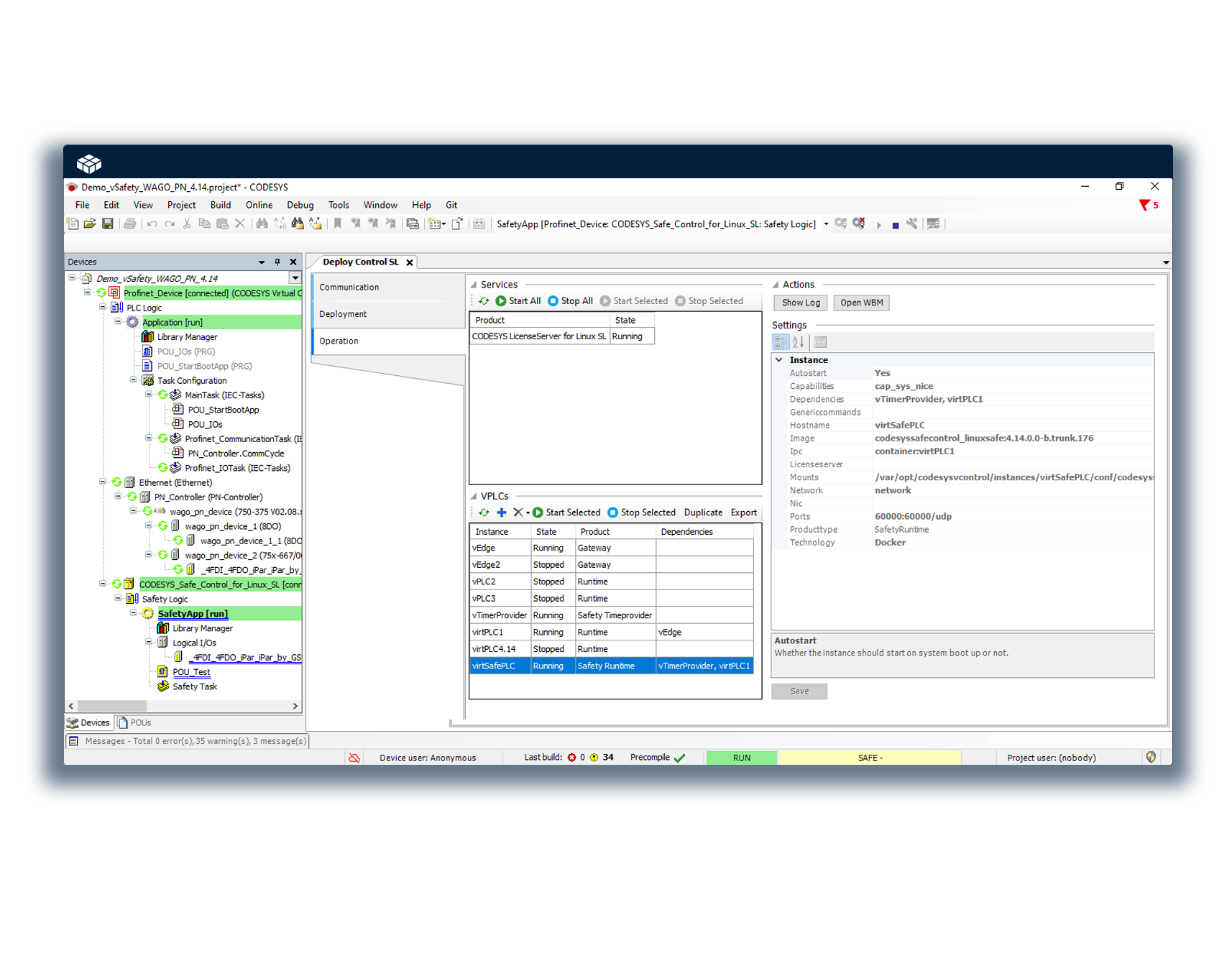Delete the selected VPLC with X icon
1232x956 pixels.
(518, 513)
